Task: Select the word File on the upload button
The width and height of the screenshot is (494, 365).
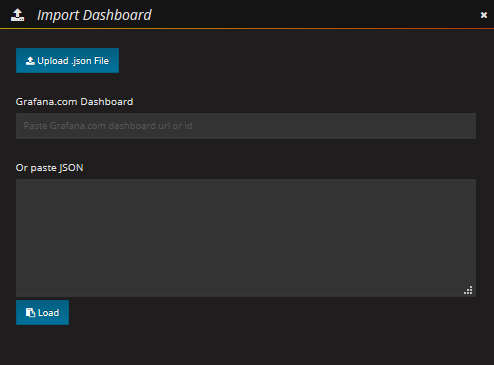Action: click(101, 61)
